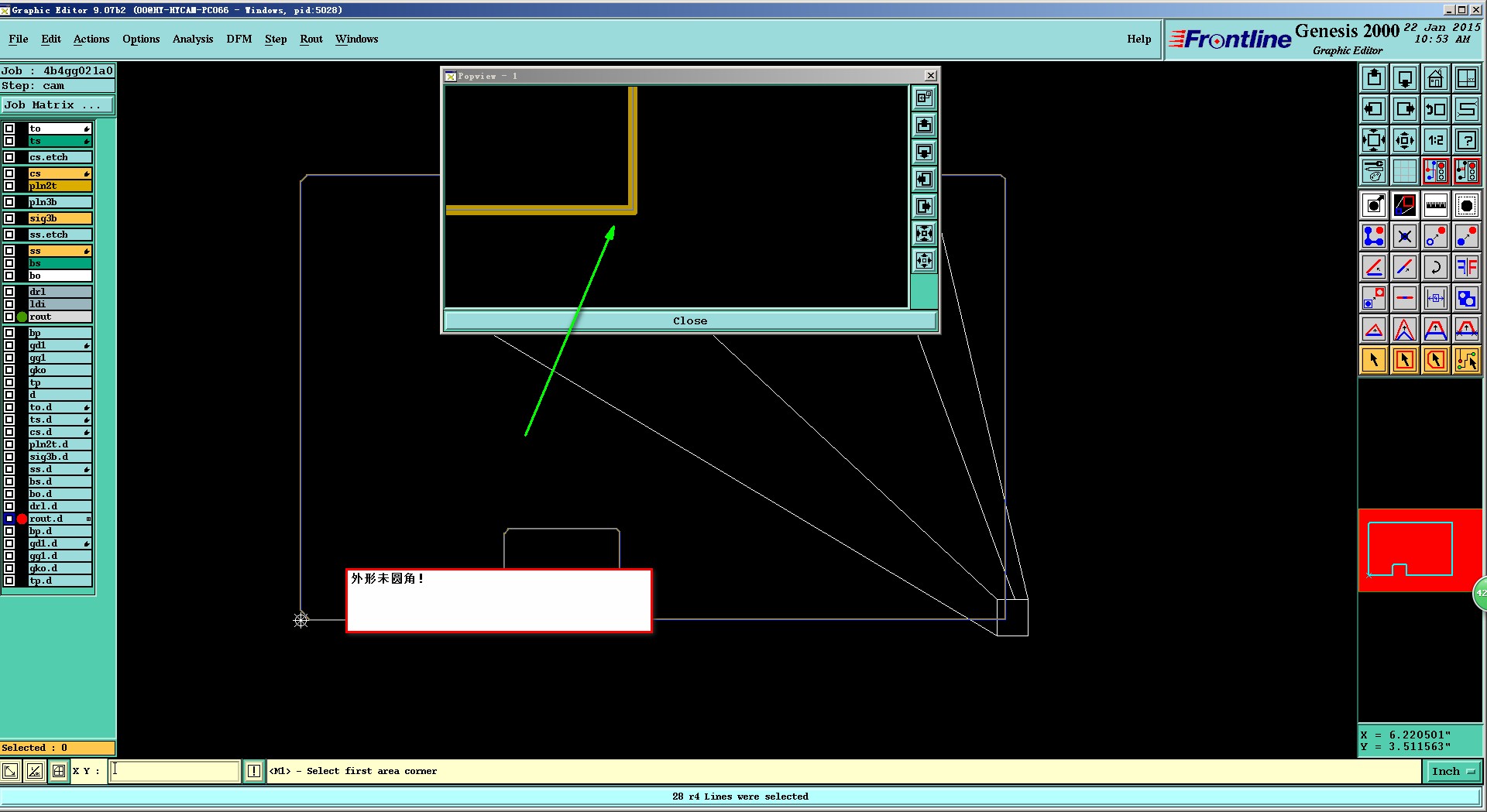Open the File menu
The width and height of the screenshot is (1487, 812).
[19, 39]
